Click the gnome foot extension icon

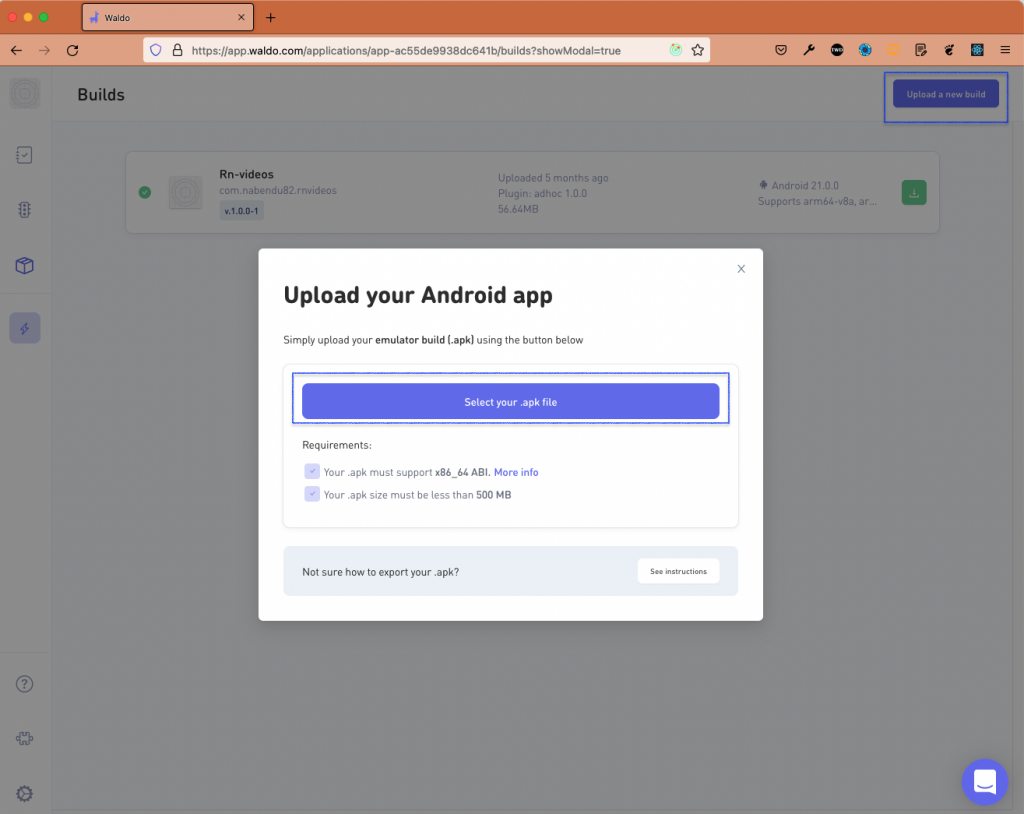click(x=949, y=50)
